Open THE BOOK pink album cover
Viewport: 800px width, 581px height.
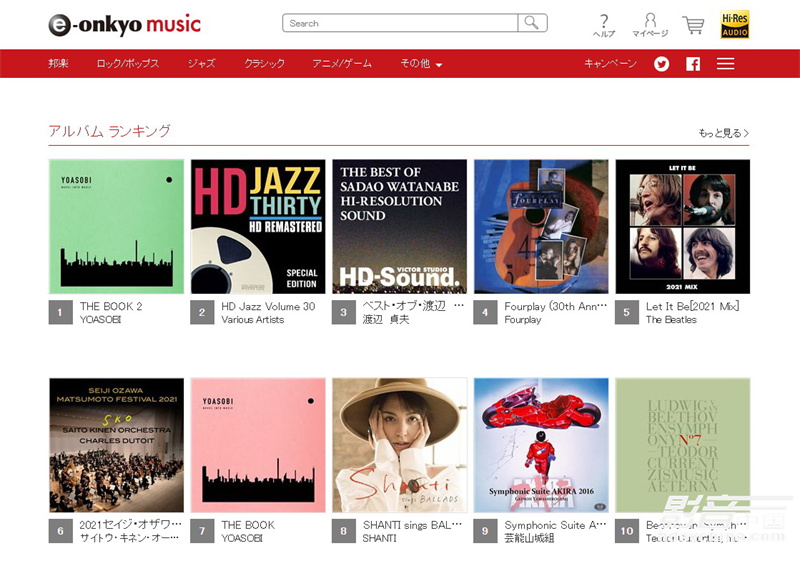(258, 445)
